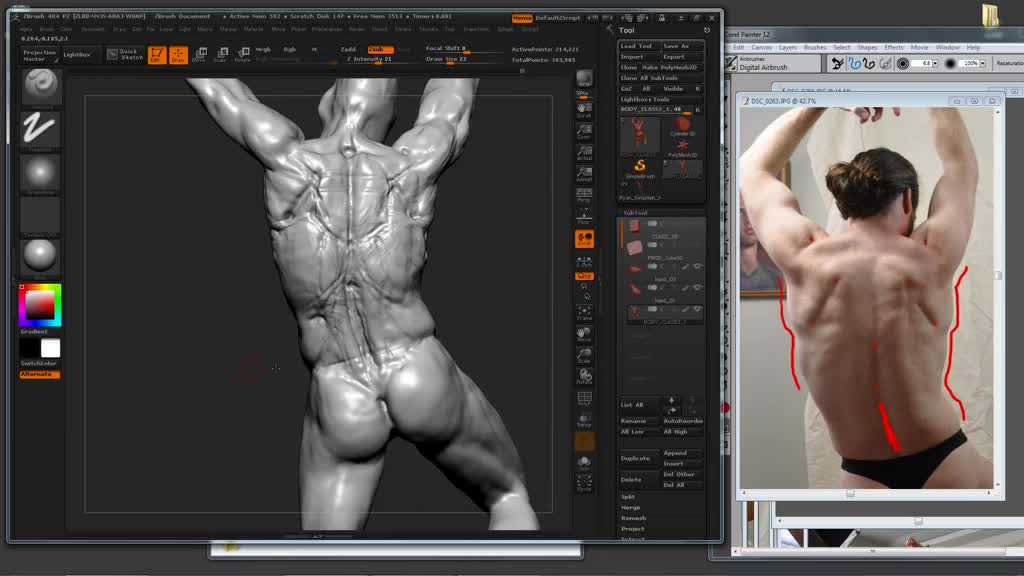Image resolution: width=1024 pixels, height=576 pixels.
Task: Open the Quick Sketch tool
Action: [125, 55]
